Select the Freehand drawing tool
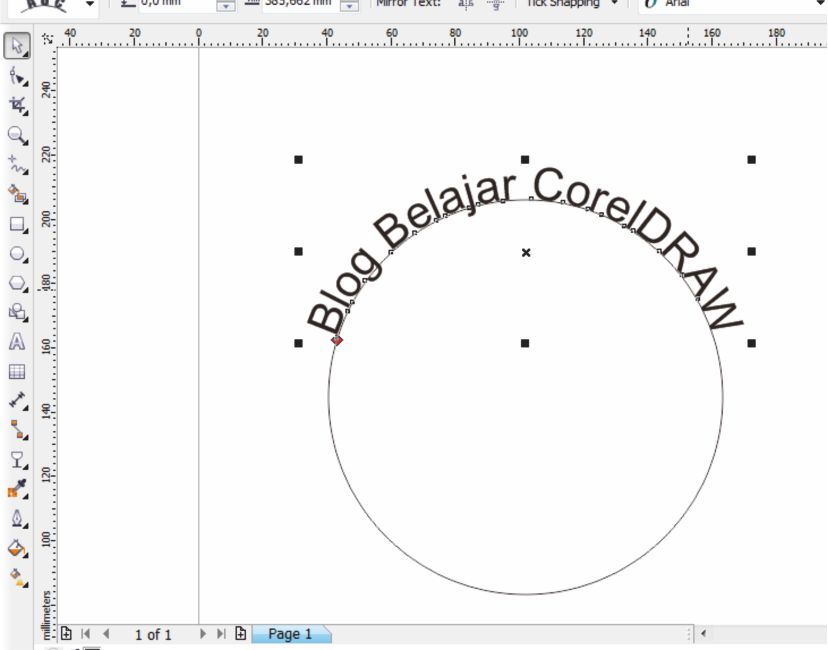The image size is (828, 650). [17, 165]
